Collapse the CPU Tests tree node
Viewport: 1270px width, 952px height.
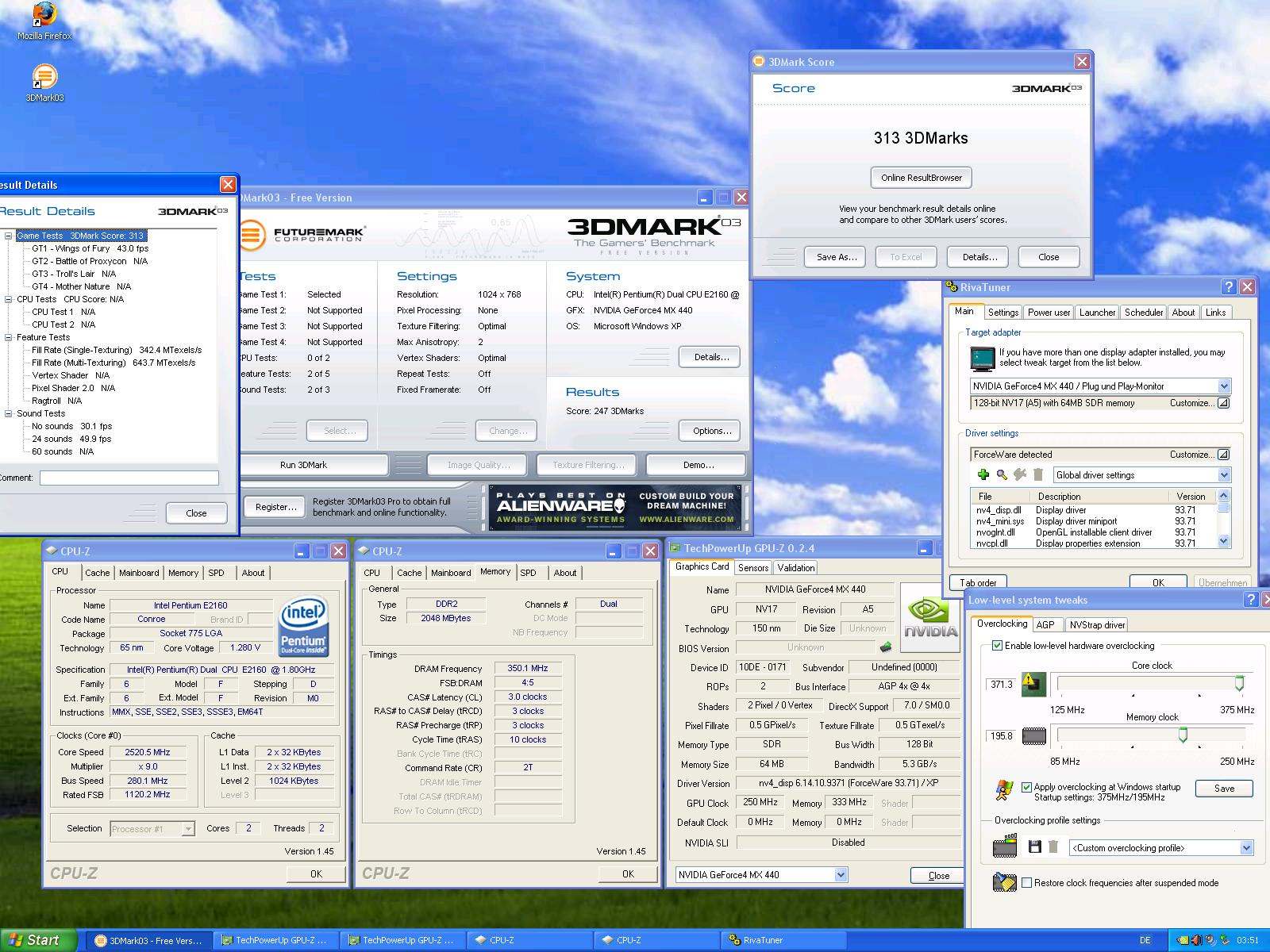click(x=9, y=299)
